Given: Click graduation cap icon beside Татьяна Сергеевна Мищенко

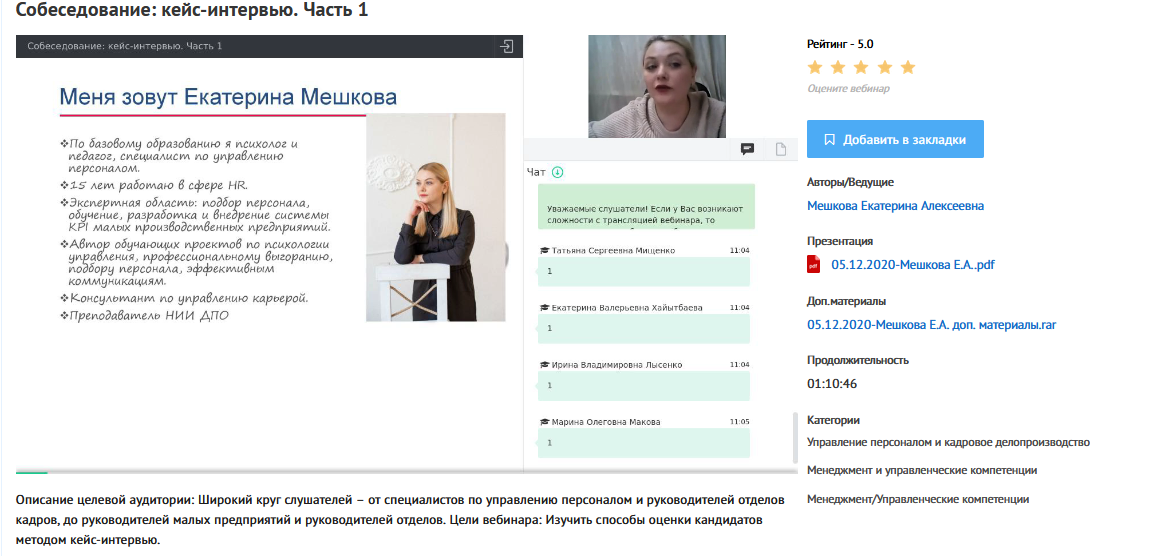Looking at the screenshot, I should pyautogui.click(x=543, y=251).
